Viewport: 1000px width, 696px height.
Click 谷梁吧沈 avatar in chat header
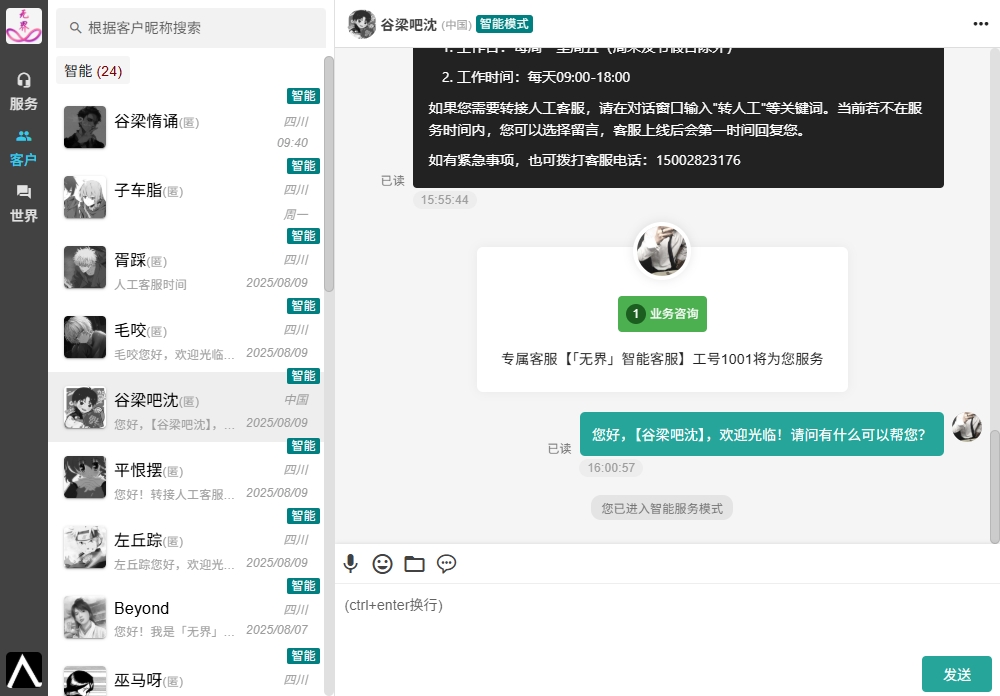(362, 24)
